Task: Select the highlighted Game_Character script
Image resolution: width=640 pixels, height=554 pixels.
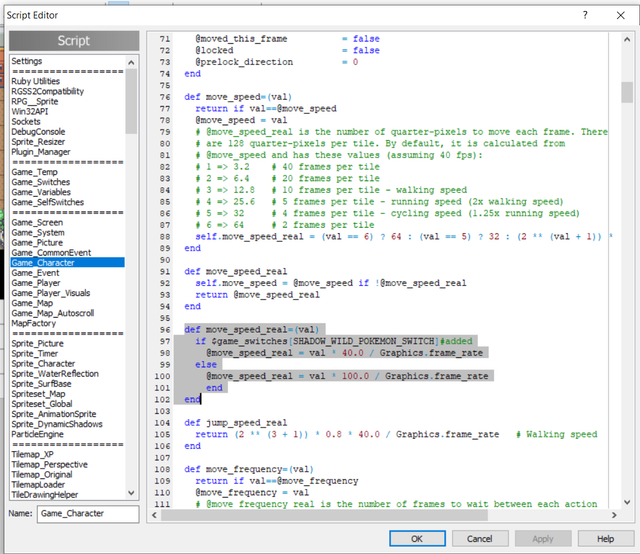Action: [x=67, y=263]
